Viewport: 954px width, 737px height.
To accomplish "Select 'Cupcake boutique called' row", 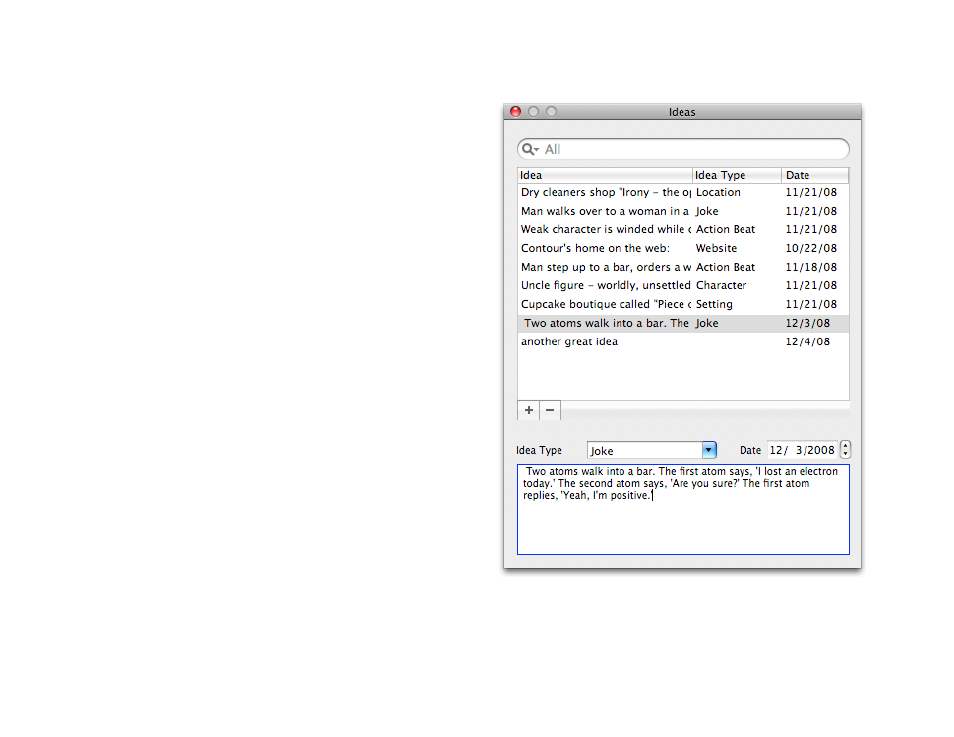I will click(x=683, y=304).
